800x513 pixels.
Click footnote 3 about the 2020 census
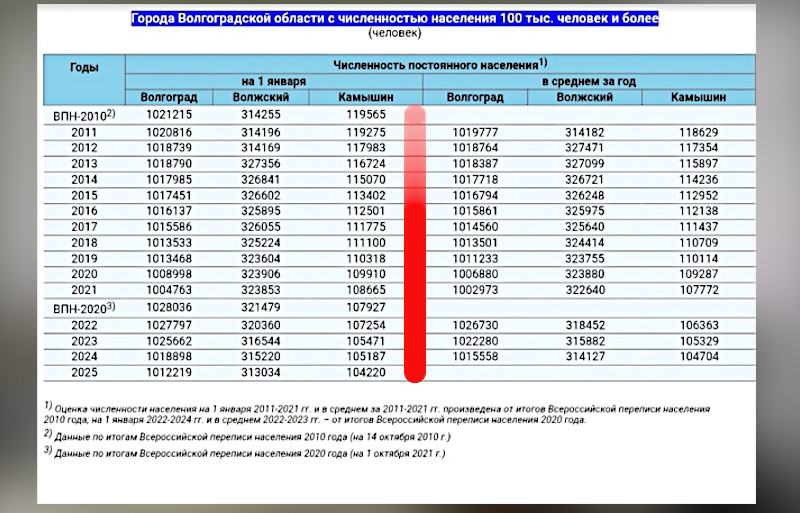coord(245,453)
